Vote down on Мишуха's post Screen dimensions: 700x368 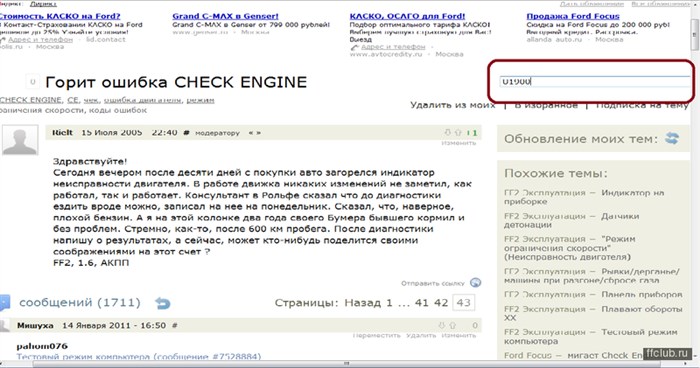pos(442,325)
